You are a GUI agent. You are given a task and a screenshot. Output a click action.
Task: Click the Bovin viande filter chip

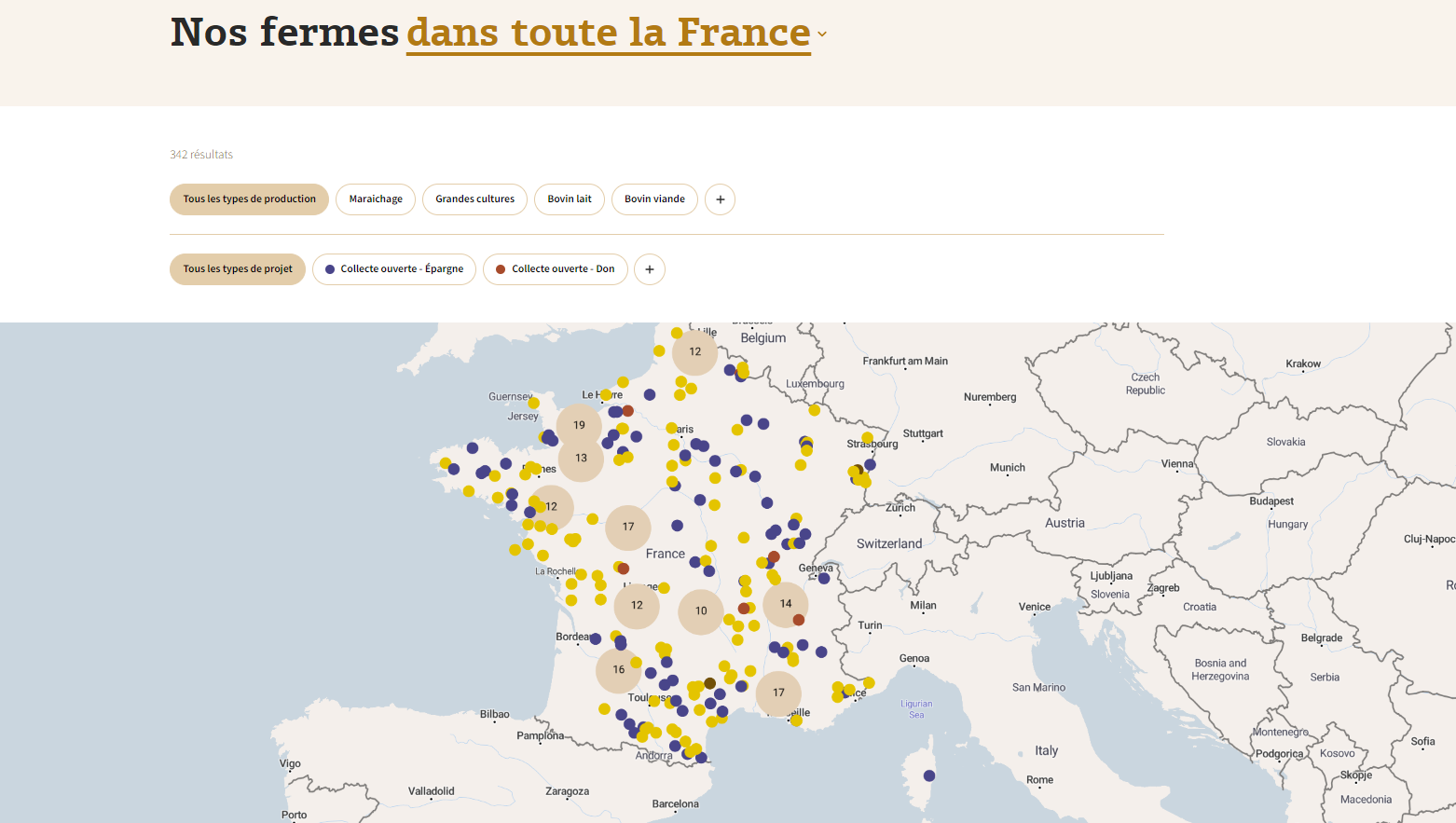[x=654, y=199]
